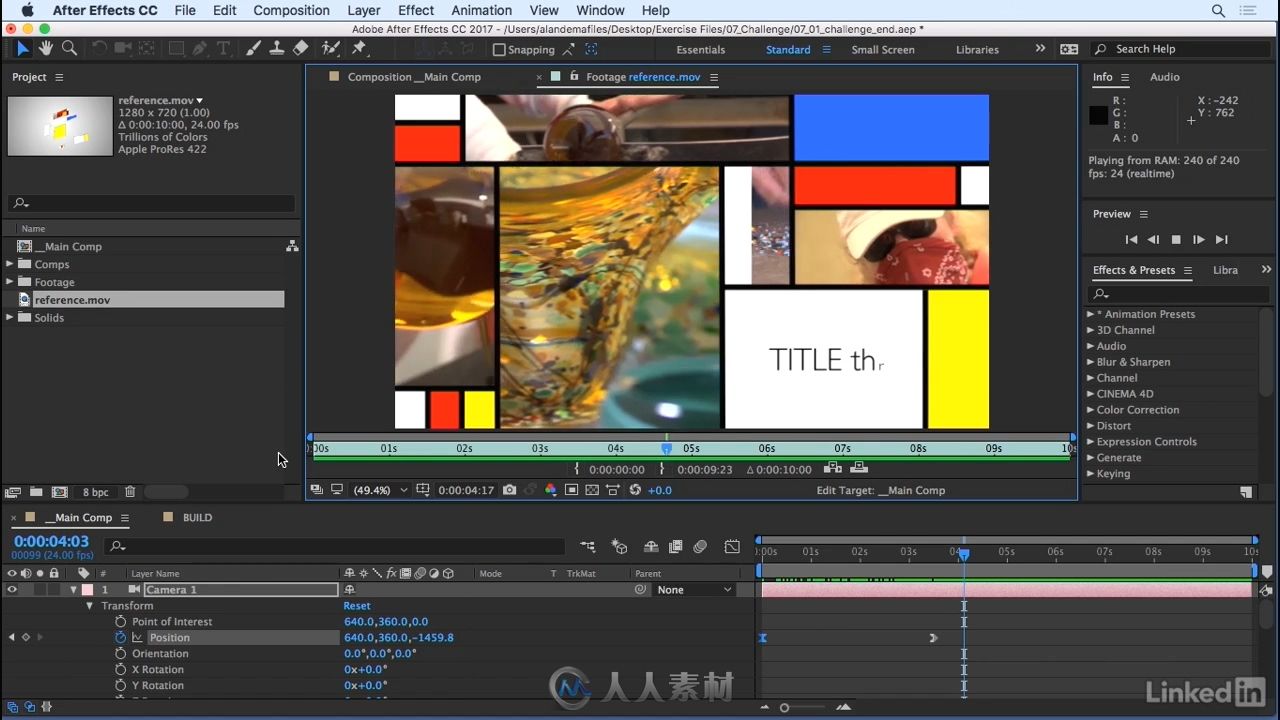Viewport: 1280px width, 720px height.
Task: Click Reset link for Transform
Action: pyautogui.click(x=357, y=606)
